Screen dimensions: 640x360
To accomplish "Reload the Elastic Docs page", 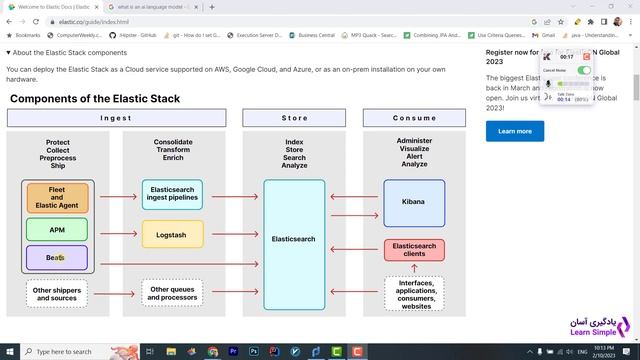I will coord(36,22).
